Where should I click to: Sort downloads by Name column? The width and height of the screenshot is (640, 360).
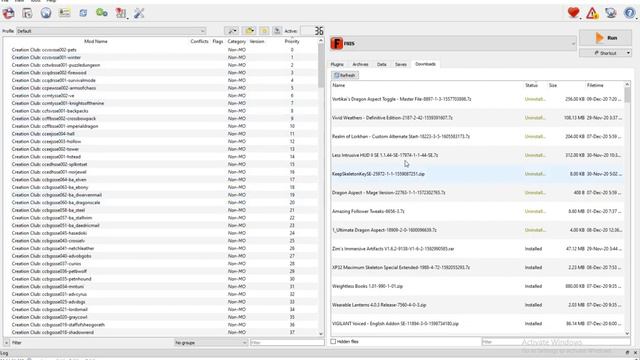pos(339,85)
